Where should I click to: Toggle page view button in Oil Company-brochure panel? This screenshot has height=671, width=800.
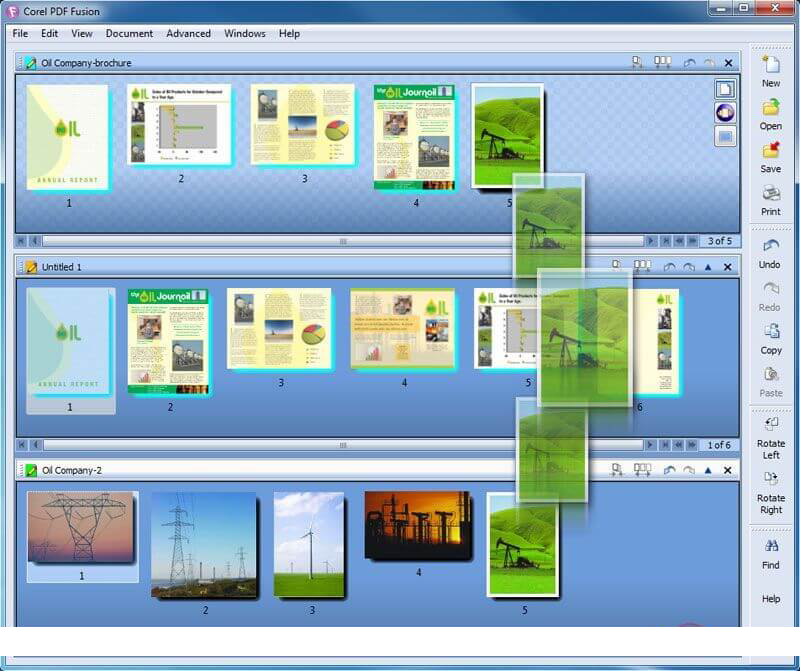(725, 89)
